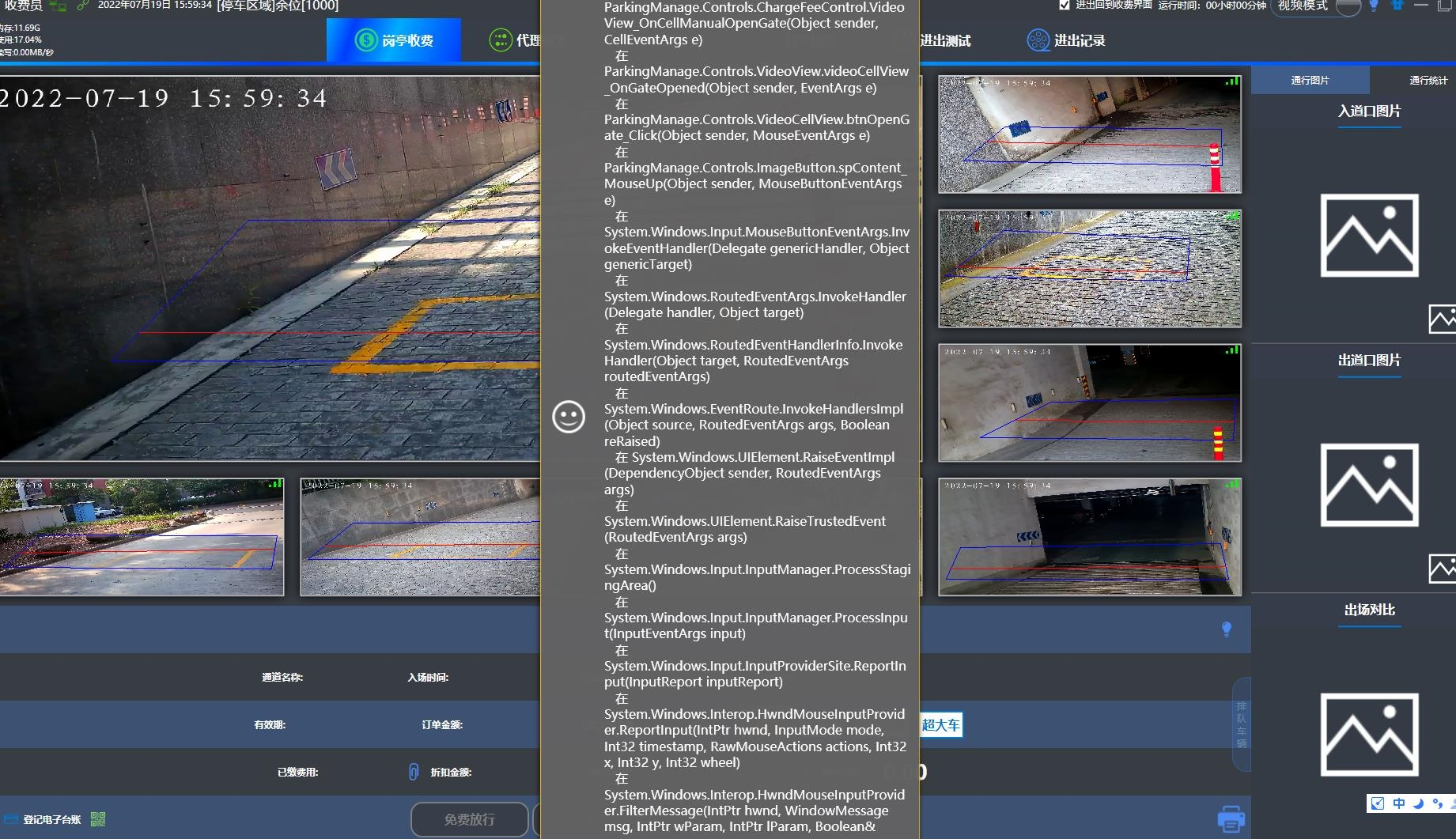Open the 岗亭收费 tab
1456x839 pixels.
pos(394,40)
